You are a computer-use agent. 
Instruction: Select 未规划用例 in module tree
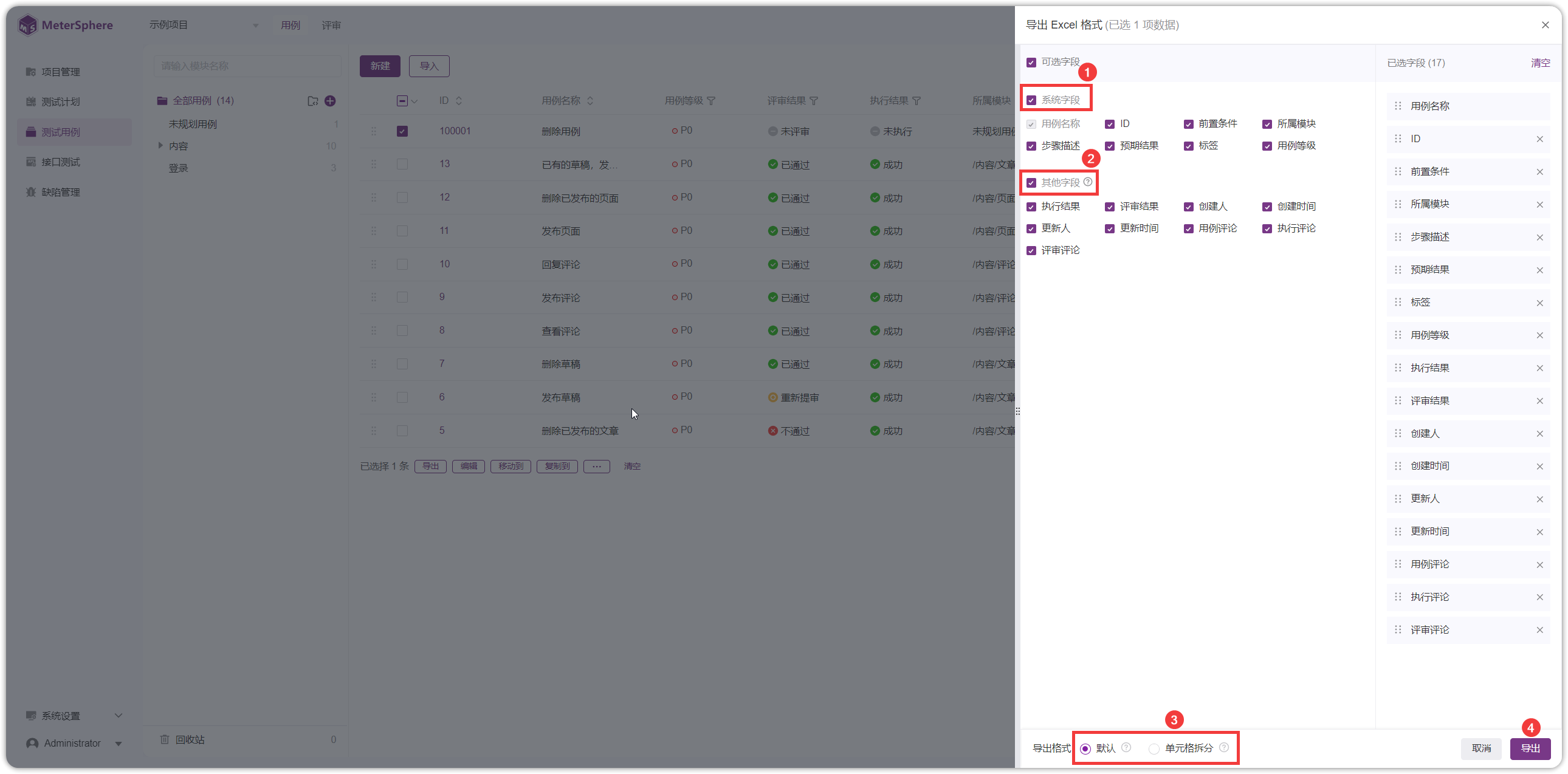coord(192,124)
